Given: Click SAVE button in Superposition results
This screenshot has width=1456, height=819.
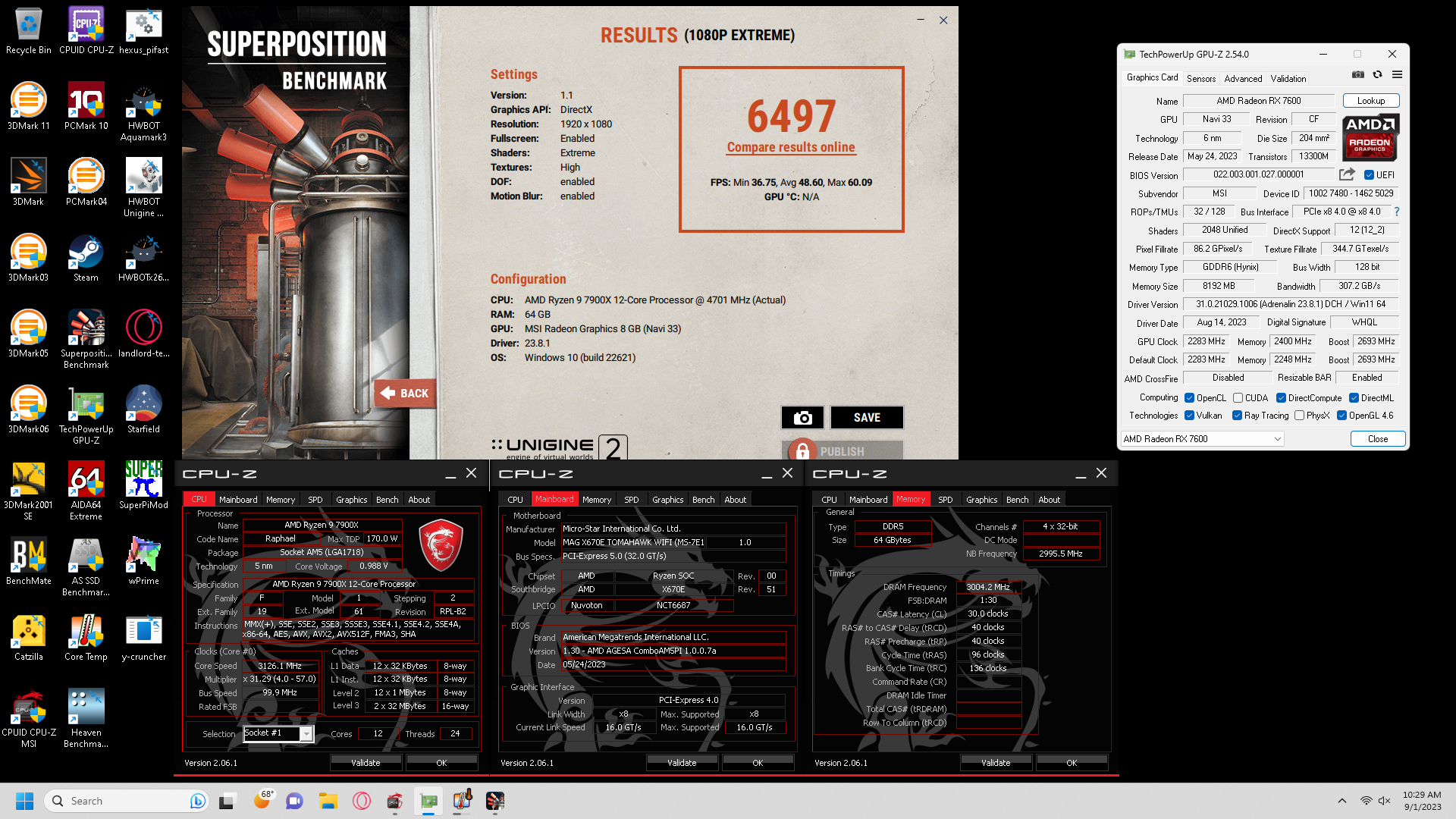Looking at the screenshot, I should click(867, 418).
